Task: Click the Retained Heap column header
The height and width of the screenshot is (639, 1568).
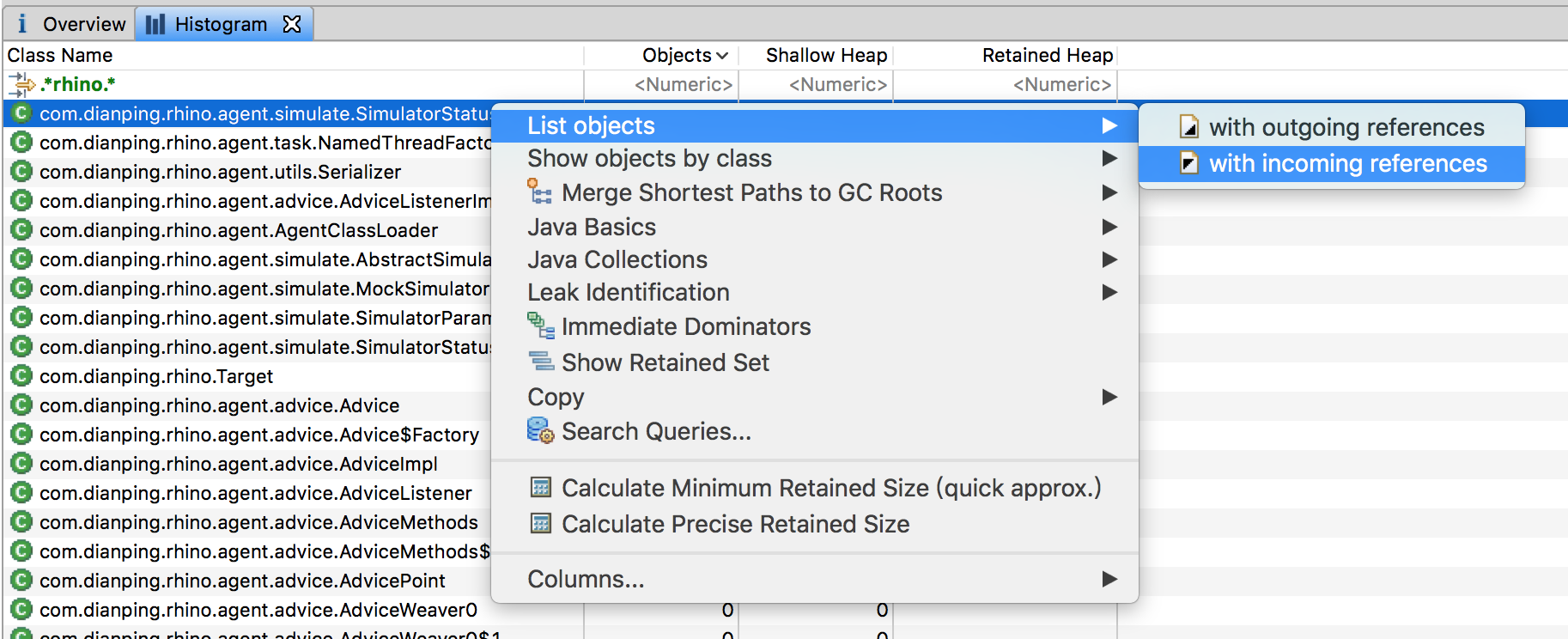Action: click(x=1047, y=55)
